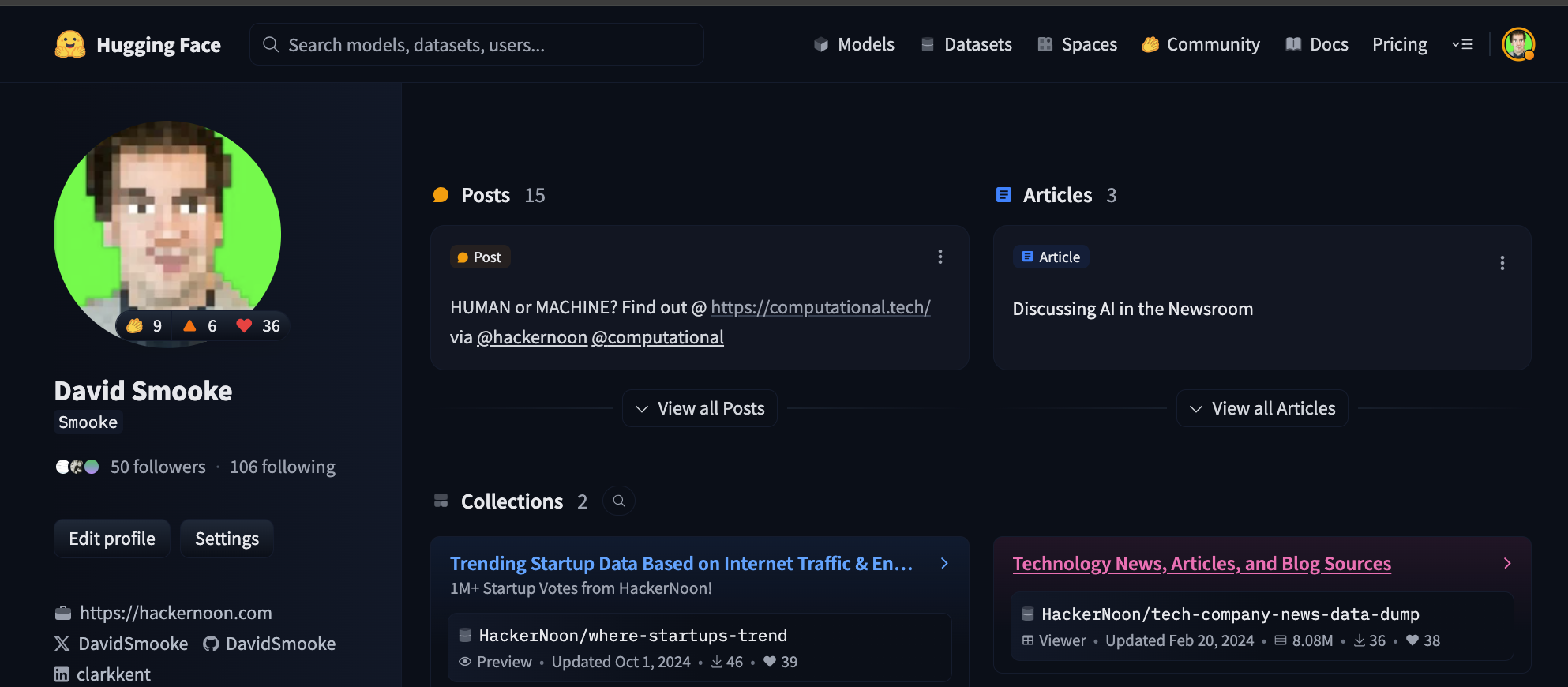Screen dimensions: 1568x687
Task: Click the LinkedIn icon beside clarkkent
Action: [62, 674]
